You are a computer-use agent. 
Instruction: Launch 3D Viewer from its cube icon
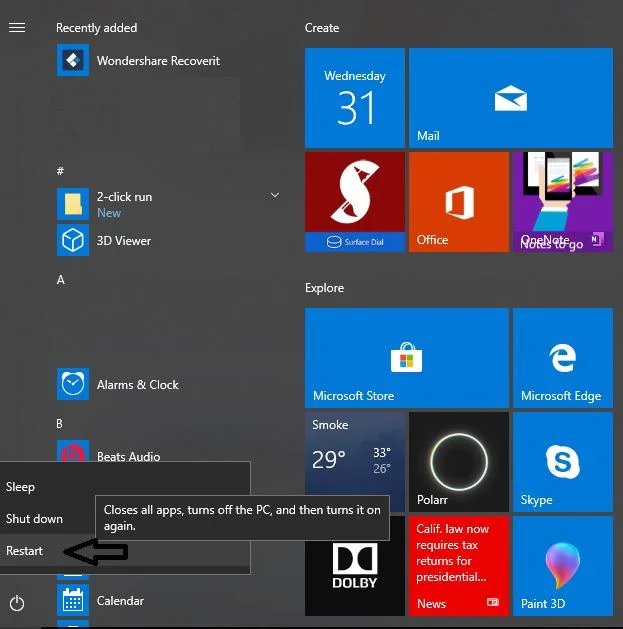[x=73, y=240]
